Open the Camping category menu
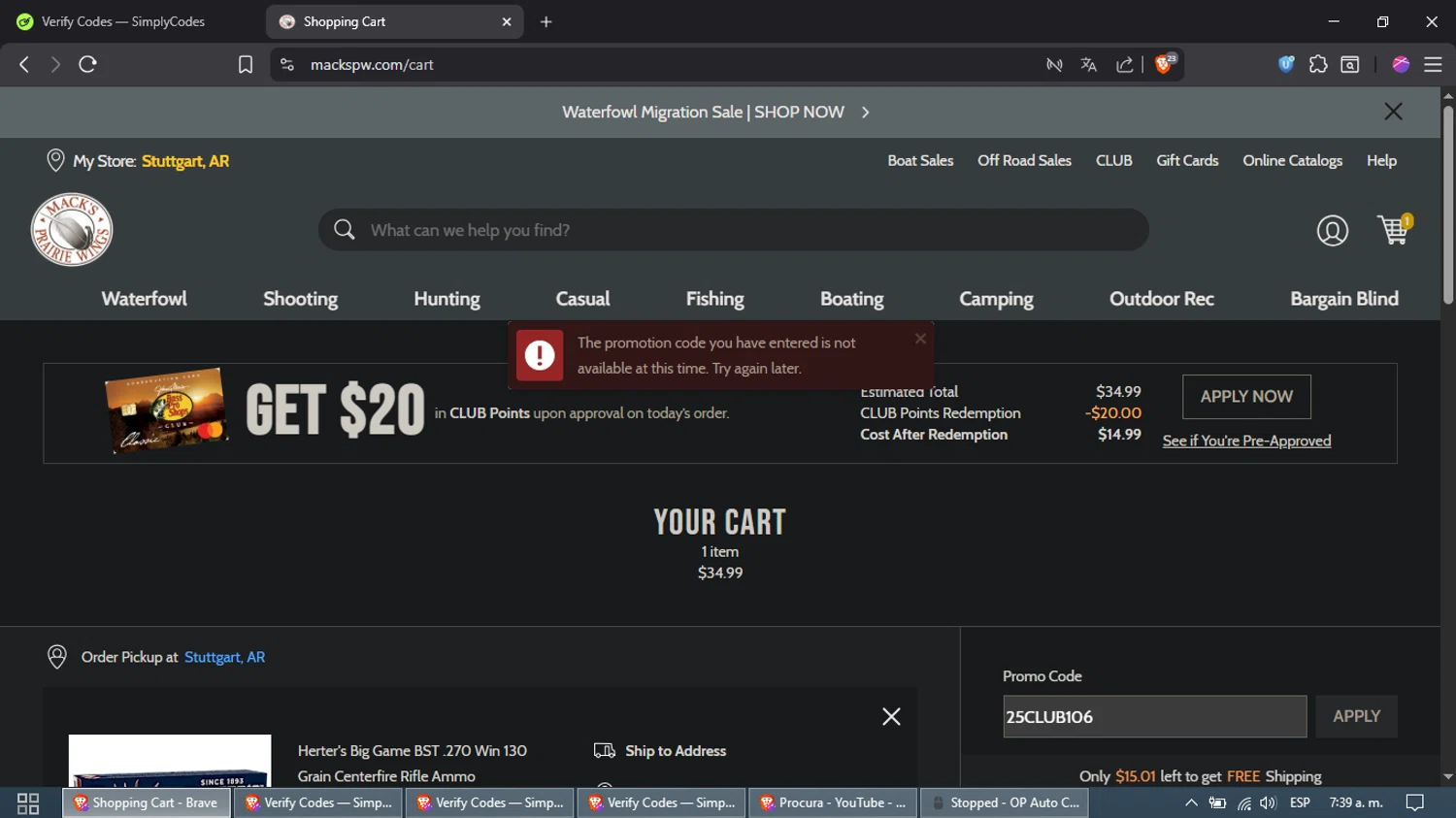Screen dimensions: 1456x818 click(x=997, y=299)
